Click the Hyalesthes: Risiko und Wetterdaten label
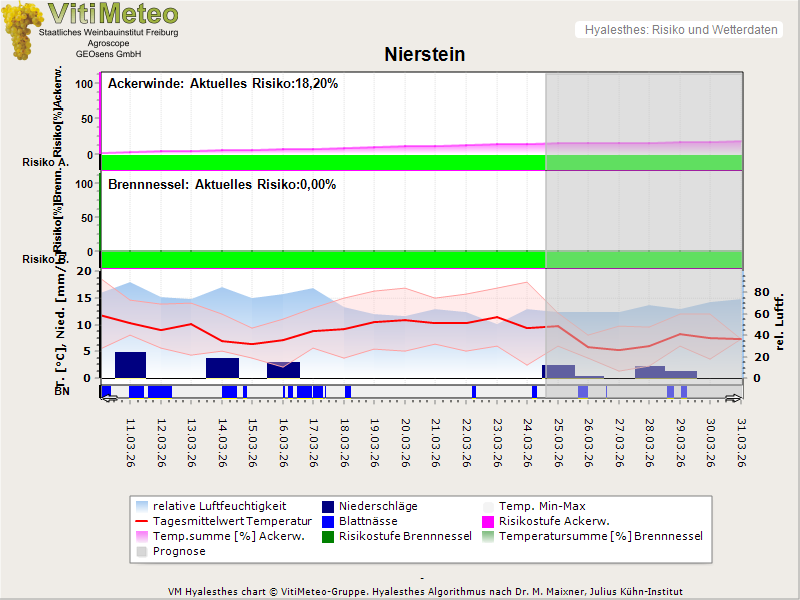Image resolution: width=800 pixels, height=600 pixels. click(x=679, y=30)
